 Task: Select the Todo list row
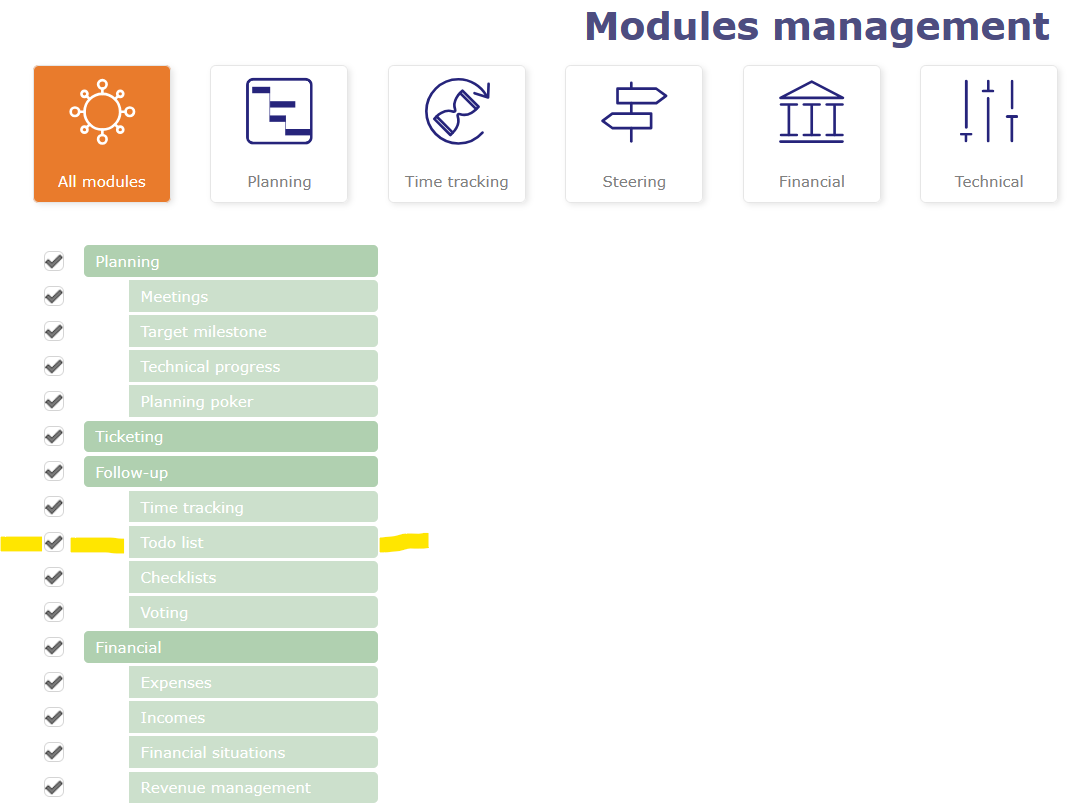(253, 542)
